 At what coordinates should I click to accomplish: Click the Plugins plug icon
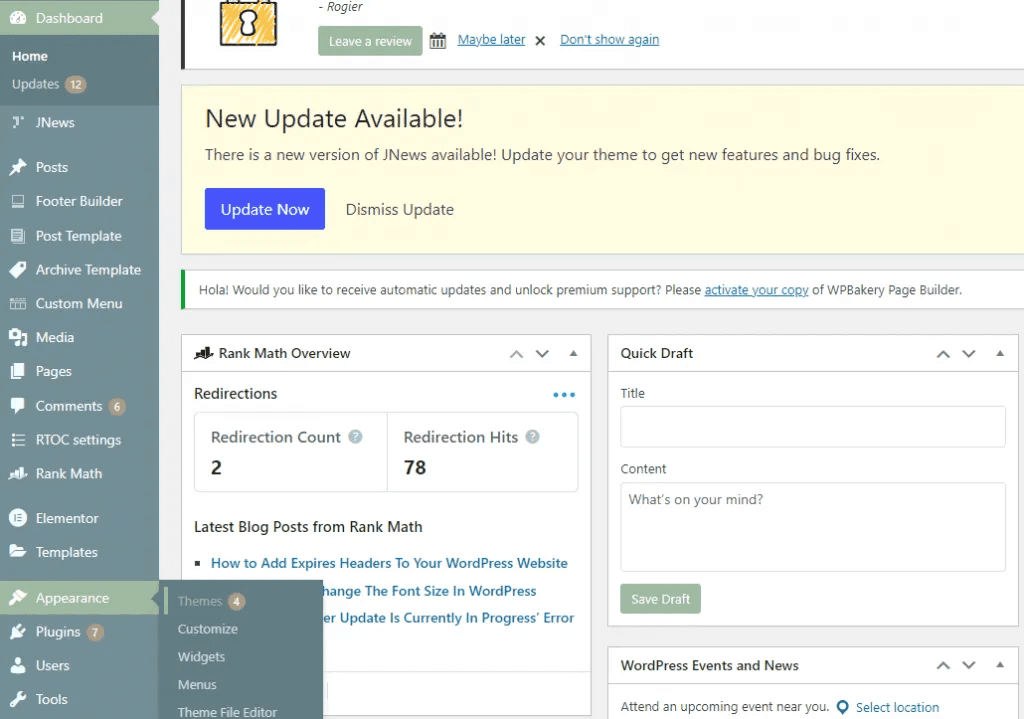coord(18,631)
